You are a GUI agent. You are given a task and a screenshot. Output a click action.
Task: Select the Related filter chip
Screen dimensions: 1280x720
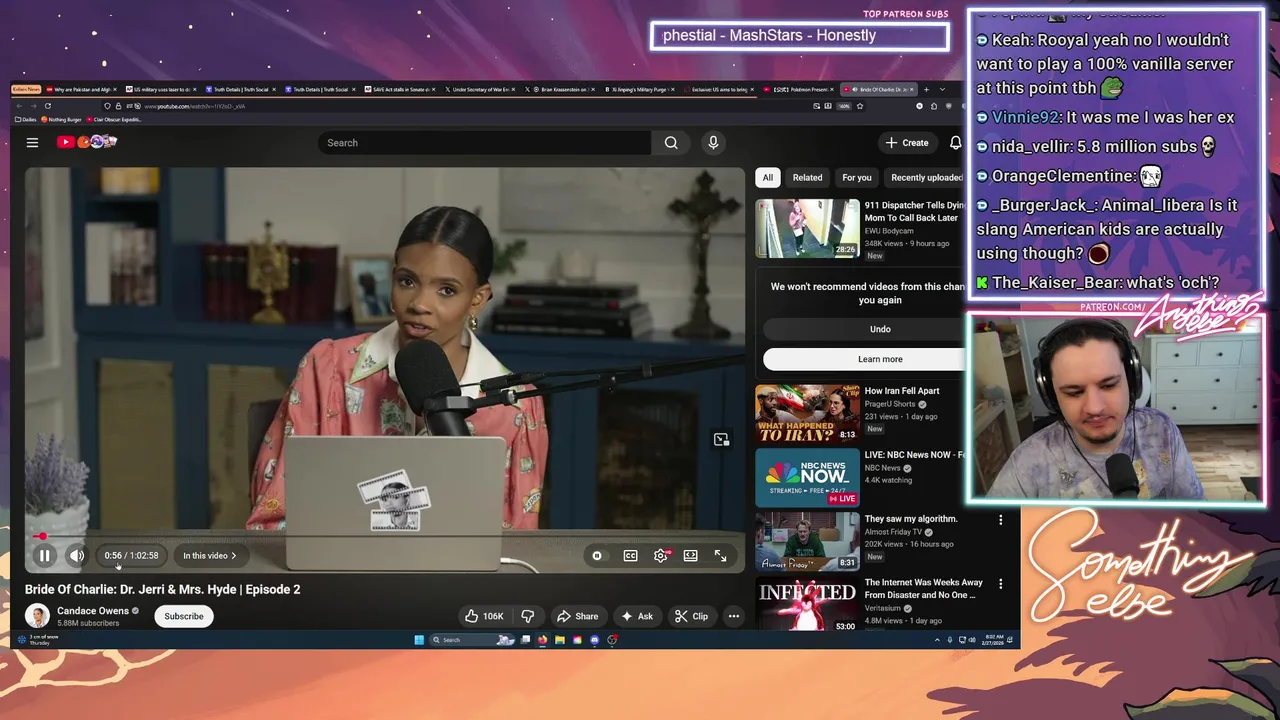point(807,178)
